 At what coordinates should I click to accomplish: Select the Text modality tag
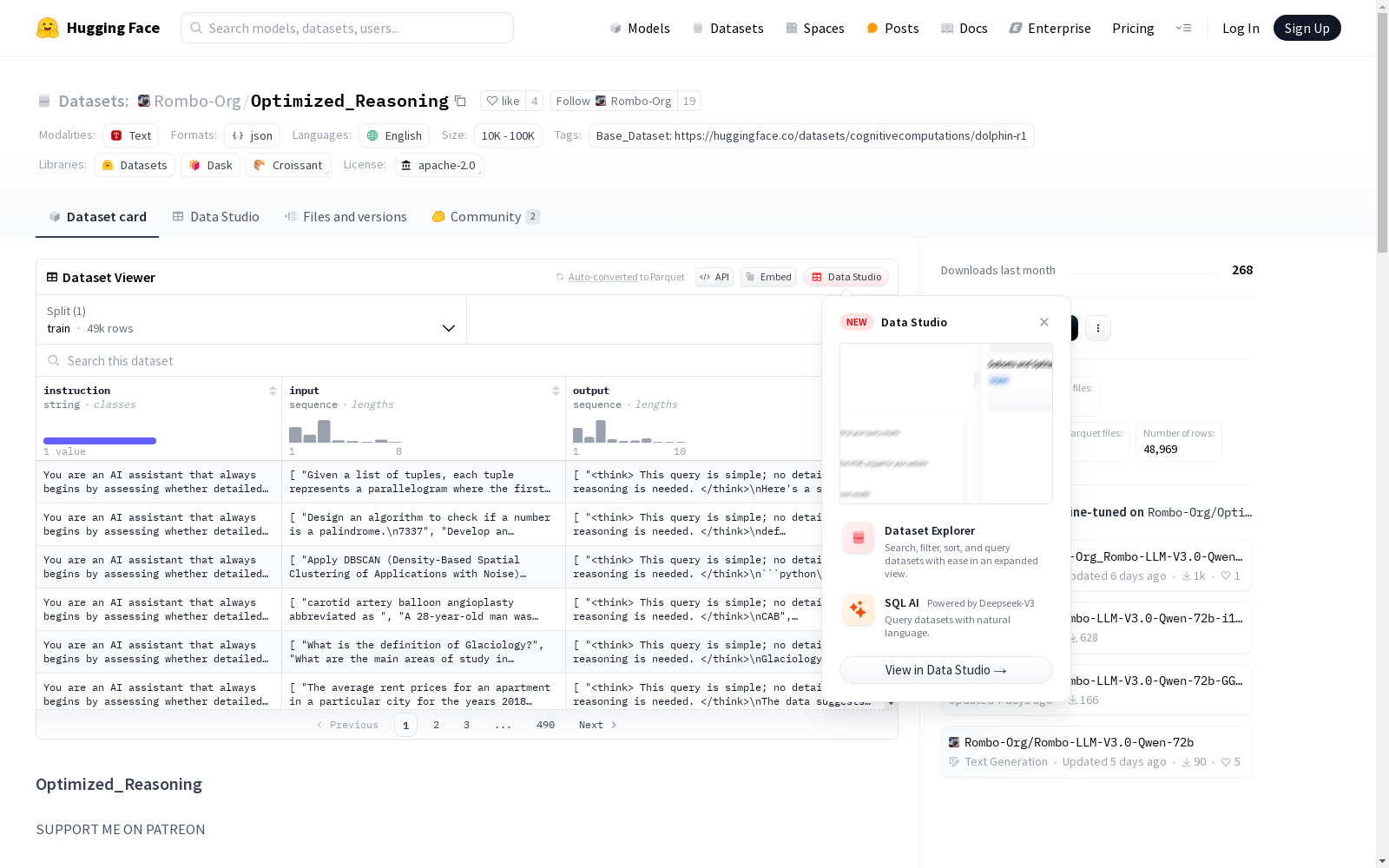[131, 135]
